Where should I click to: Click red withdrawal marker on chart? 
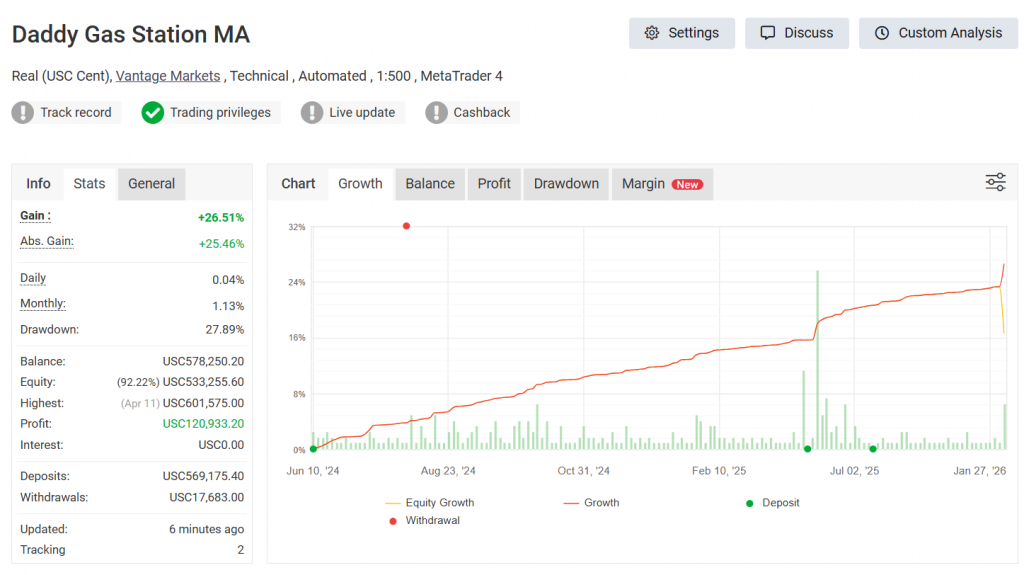(406, 226)
